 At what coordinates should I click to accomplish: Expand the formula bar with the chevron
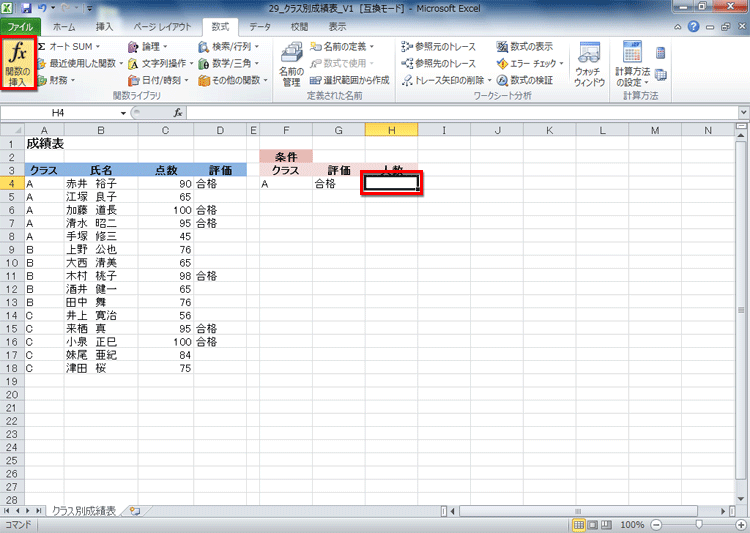pyautogui.click(x=743, y=113)
